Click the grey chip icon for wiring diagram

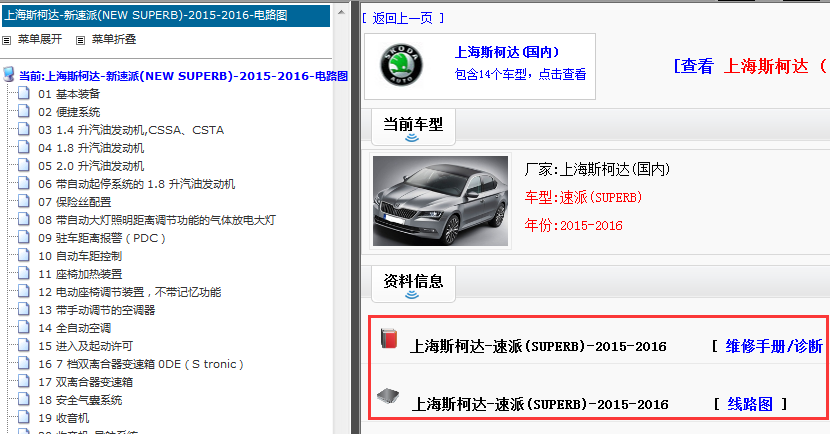click(388, 395)
